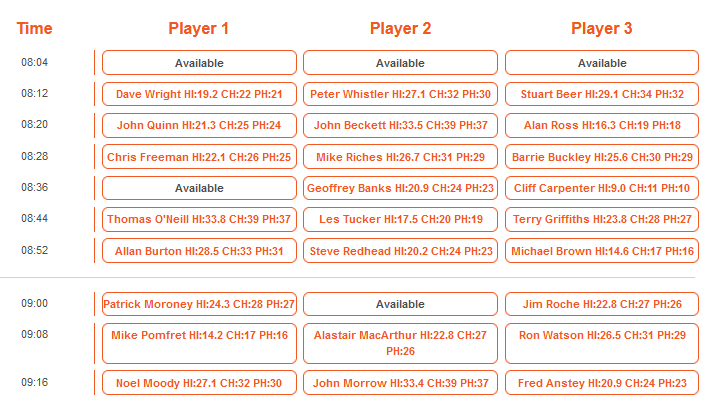Image resolution: width=724 pixels, height=404 pixels.
Task: Open Barrie Buckley's booking entry
Action: click(602, 157)
